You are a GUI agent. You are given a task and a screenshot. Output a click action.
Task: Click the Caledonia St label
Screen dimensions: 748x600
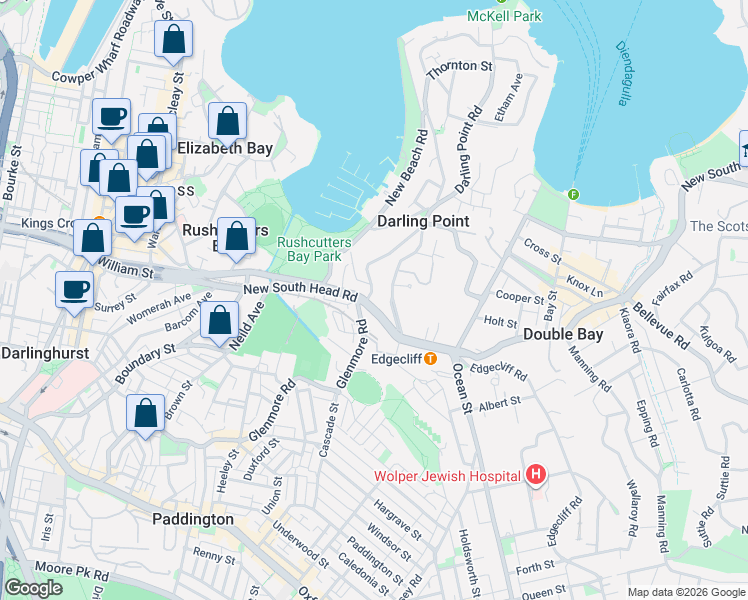point(363,573)
